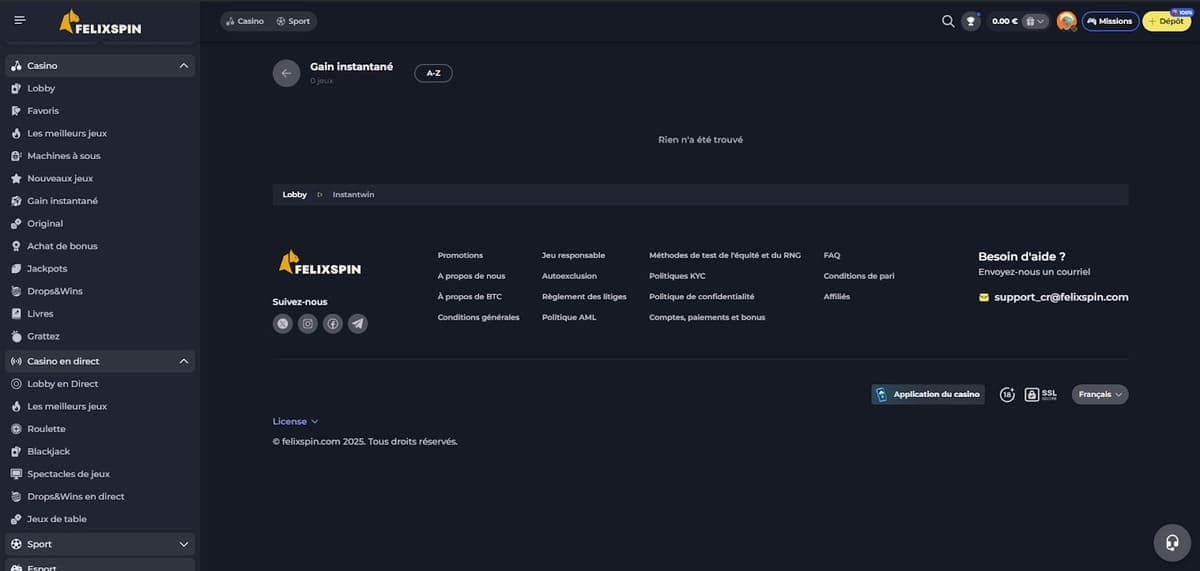1200x571 pixels.
Task: Click the yellow Dépôt button
Action: (x=1166, y=21)
